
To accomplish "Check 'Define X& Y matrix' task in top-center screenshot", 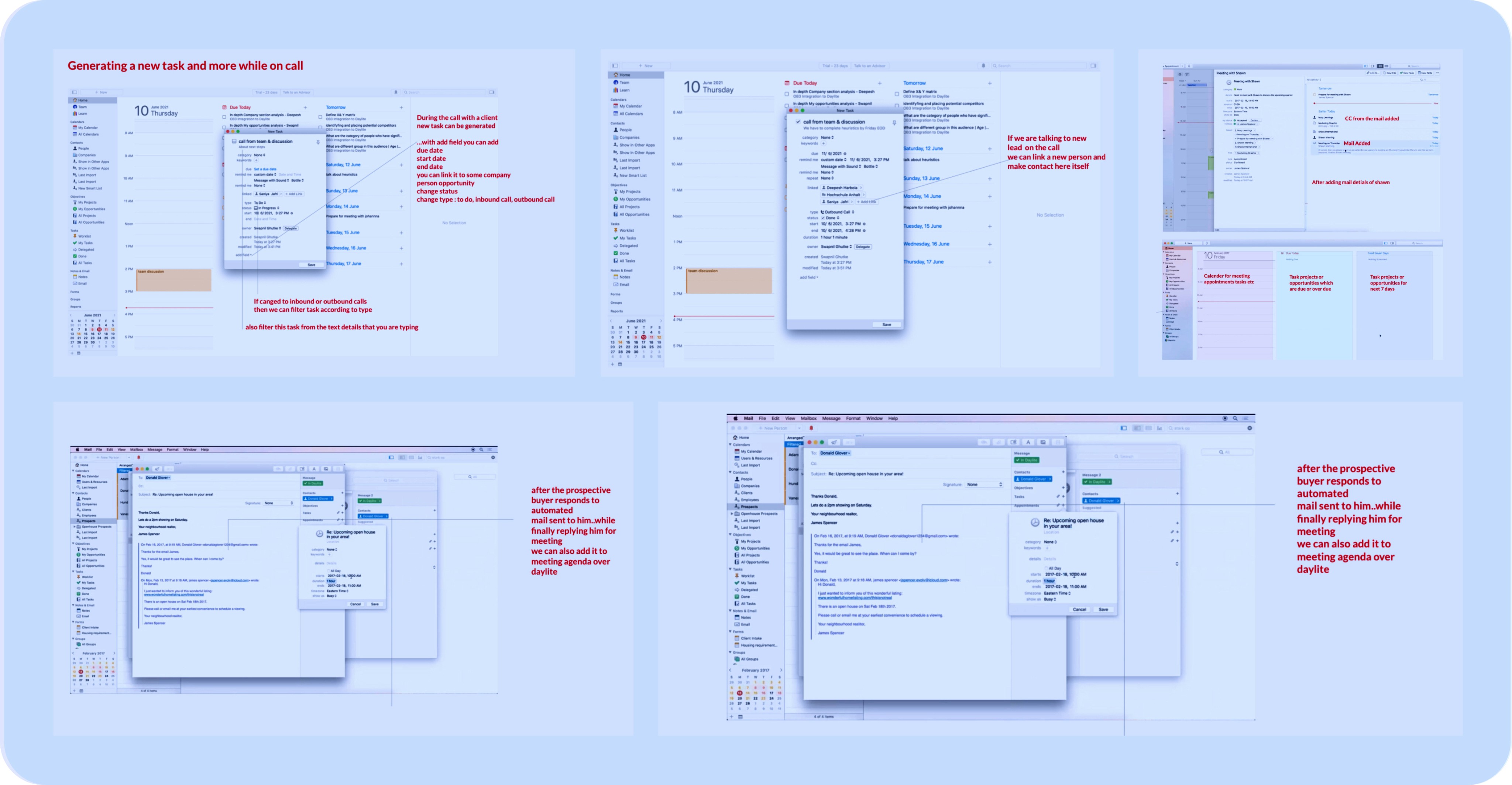I will click(x=897, y=94).
